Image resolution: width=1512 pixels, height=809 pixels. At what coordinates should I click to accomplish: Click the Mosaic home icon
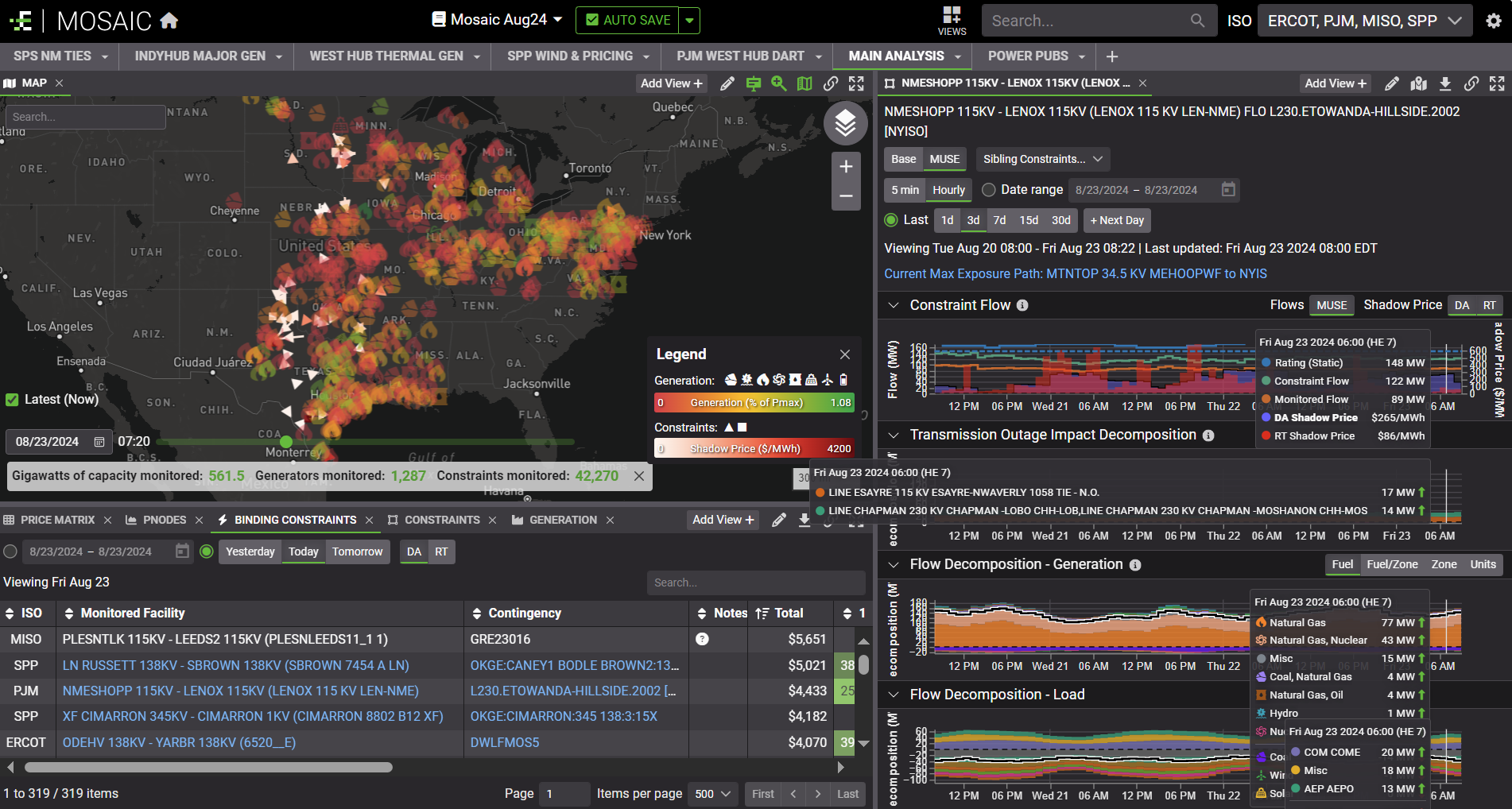(169, 21)
